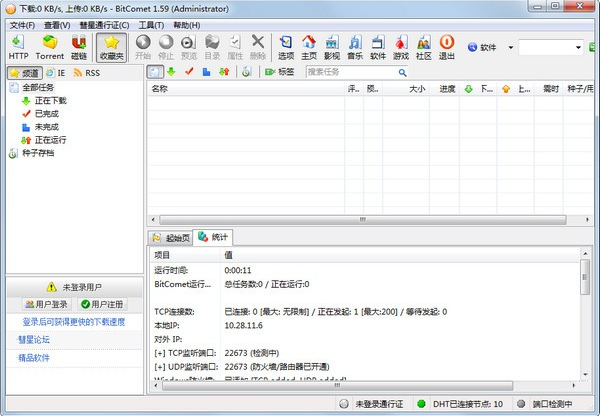Expand the [+] UDP监听端口 row
The image size is (600, 416).
(186, 367)
